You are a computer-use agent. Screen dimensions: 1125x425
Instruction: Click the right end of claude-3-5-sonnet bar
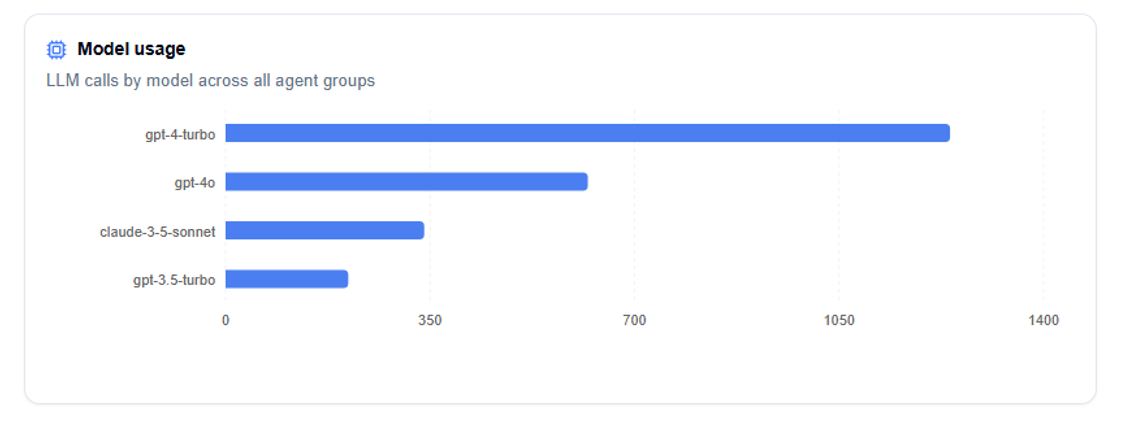click(421, 230)
